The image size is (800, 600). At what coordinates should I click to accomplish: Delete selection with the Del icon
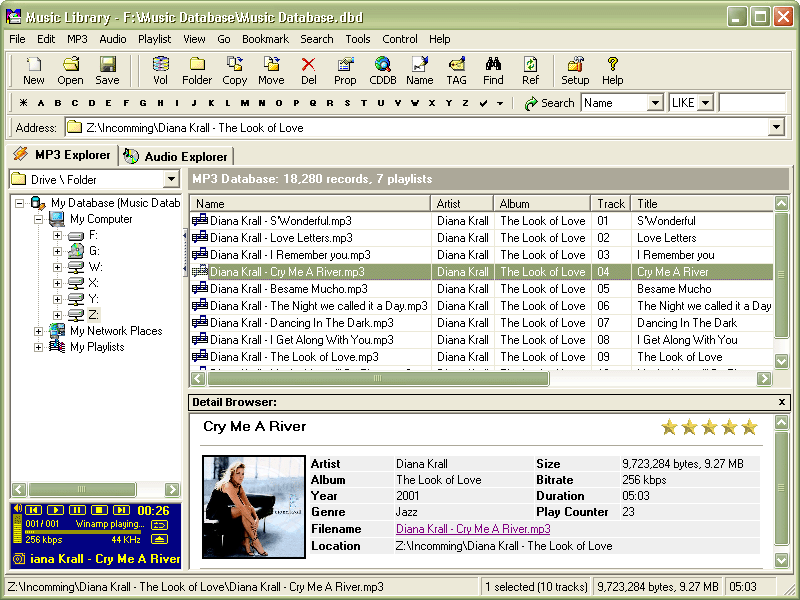(x=308, y=70)
